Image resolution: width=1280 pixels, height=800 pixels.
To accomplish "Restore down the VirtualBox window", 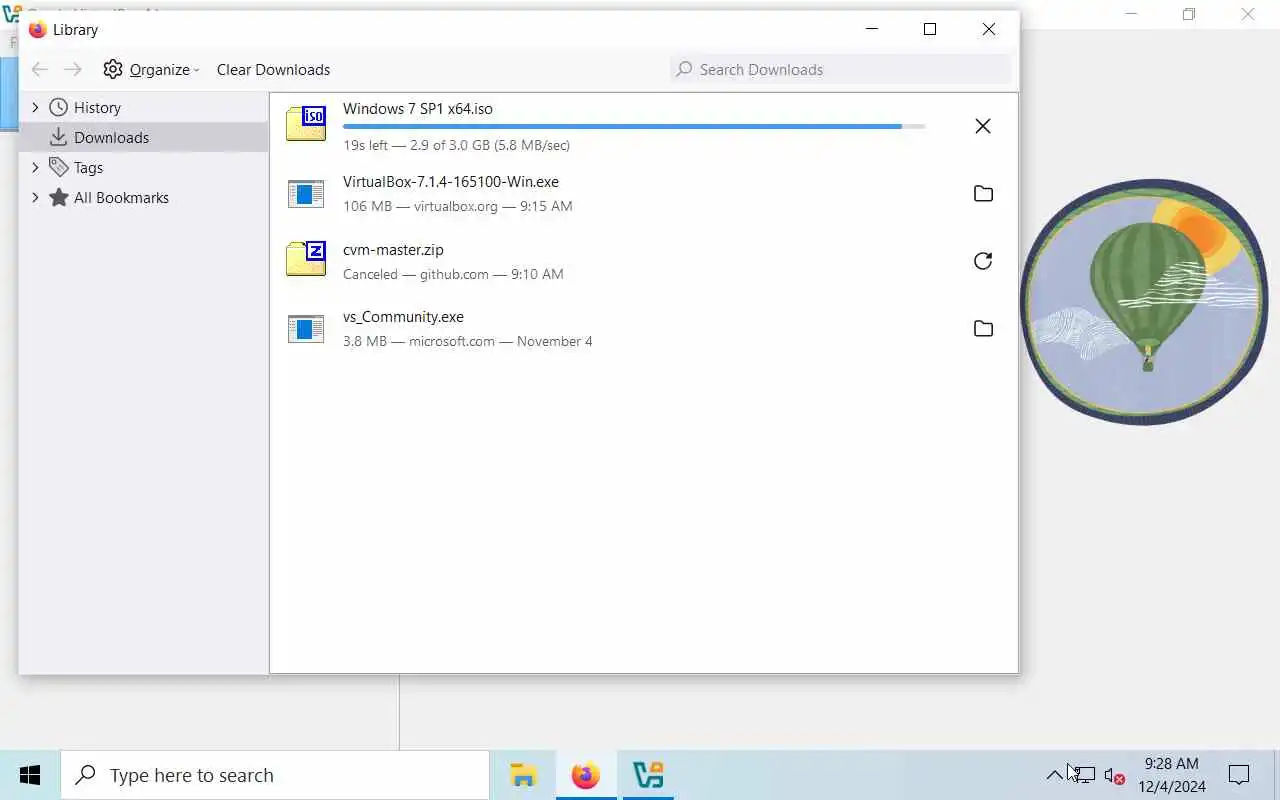I will pyautogui.click(x=1189, y=14).
